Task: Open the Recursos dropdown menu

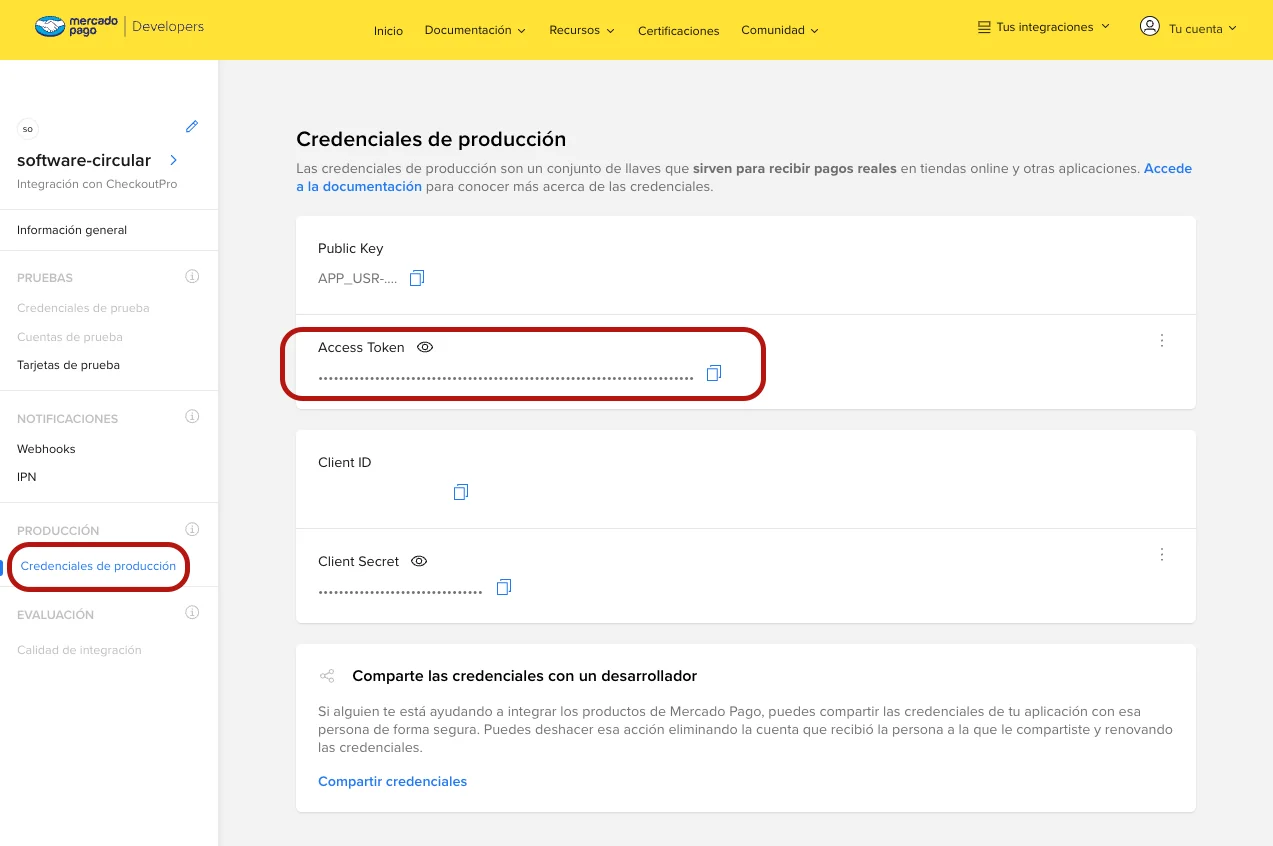Action: pos(582,30)
